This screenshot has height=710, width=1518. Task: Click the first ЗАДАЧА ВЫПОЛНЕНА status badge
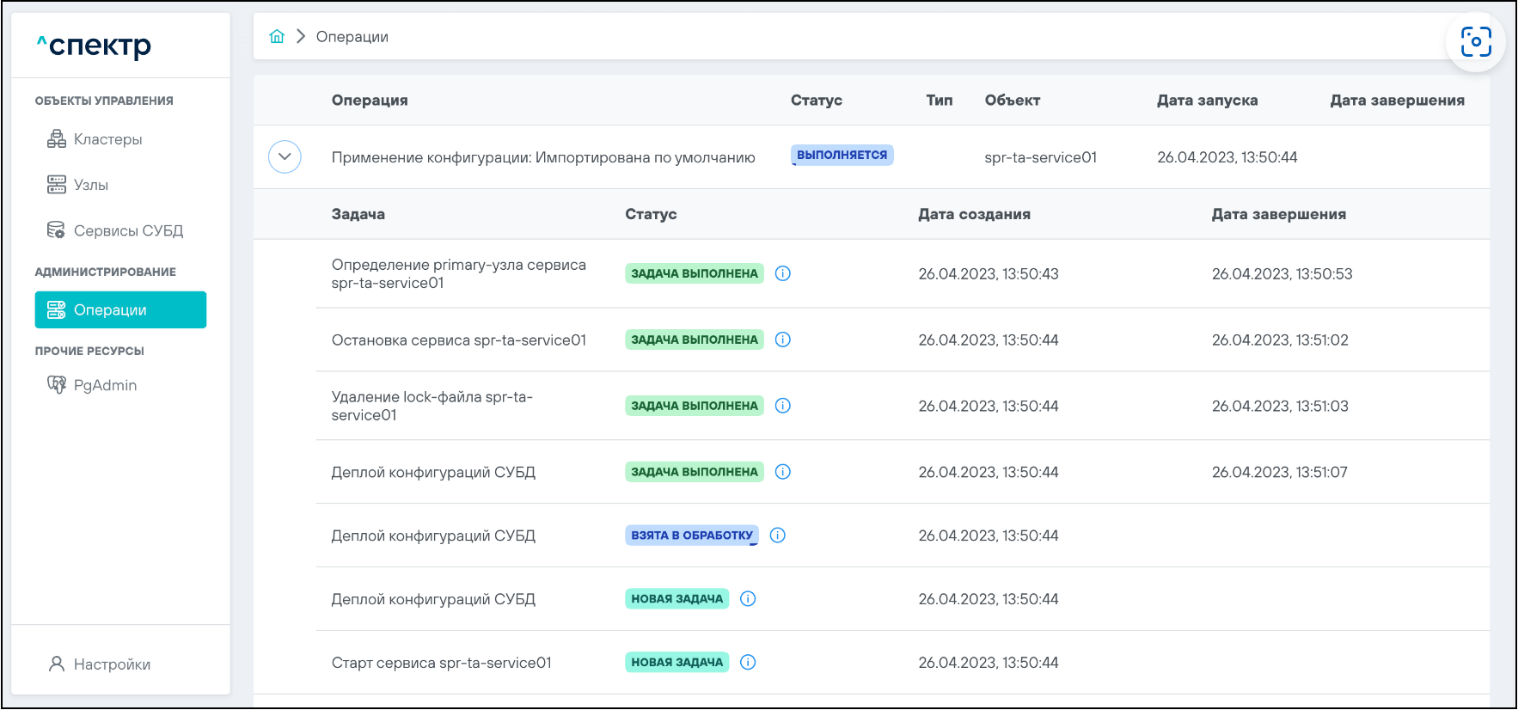(x=695, y=273)
